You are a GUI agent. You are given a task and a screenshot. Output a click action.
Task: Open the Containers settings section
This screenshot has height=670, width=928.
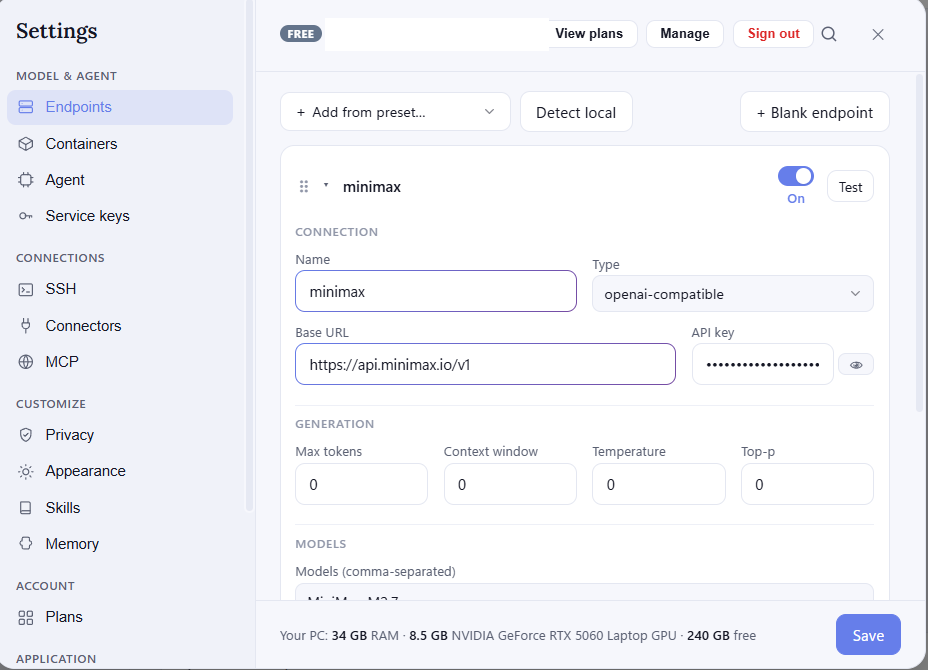click(120, 144)
